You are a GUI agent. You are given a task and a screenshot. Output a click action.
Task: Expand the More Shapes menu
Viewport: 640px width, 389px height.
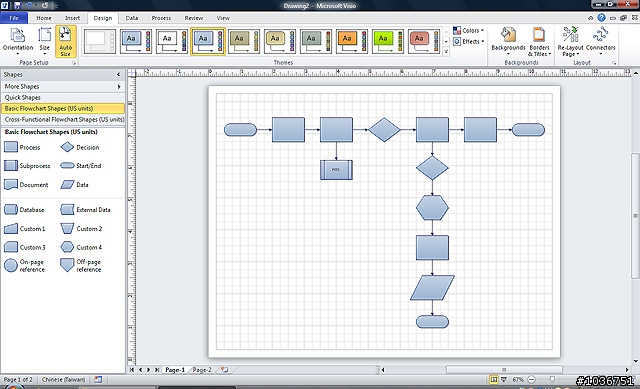(x=63, y=87)
